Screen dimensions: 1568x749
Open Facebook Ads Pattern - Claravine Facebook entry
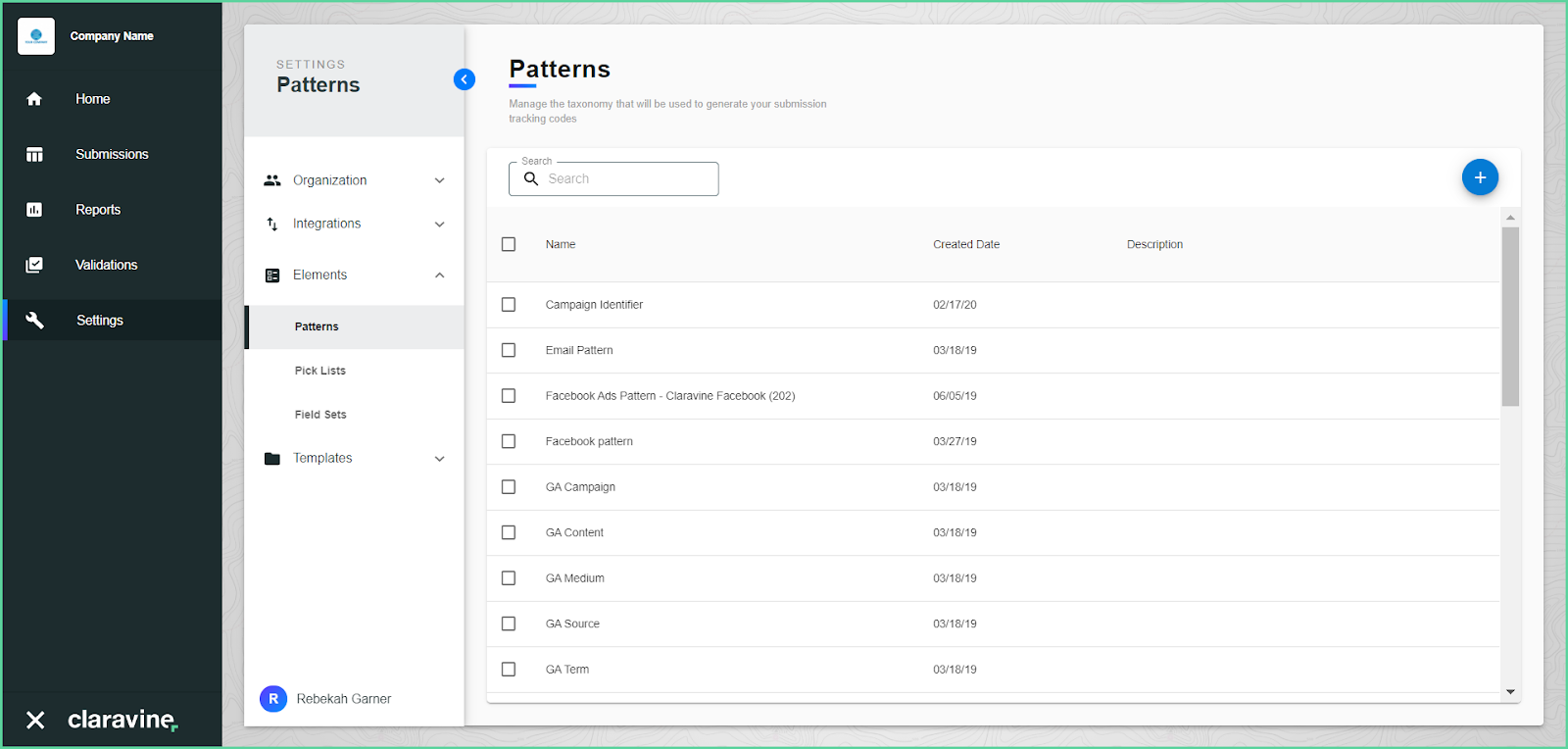pyautogui.click(x=670, y=396)
